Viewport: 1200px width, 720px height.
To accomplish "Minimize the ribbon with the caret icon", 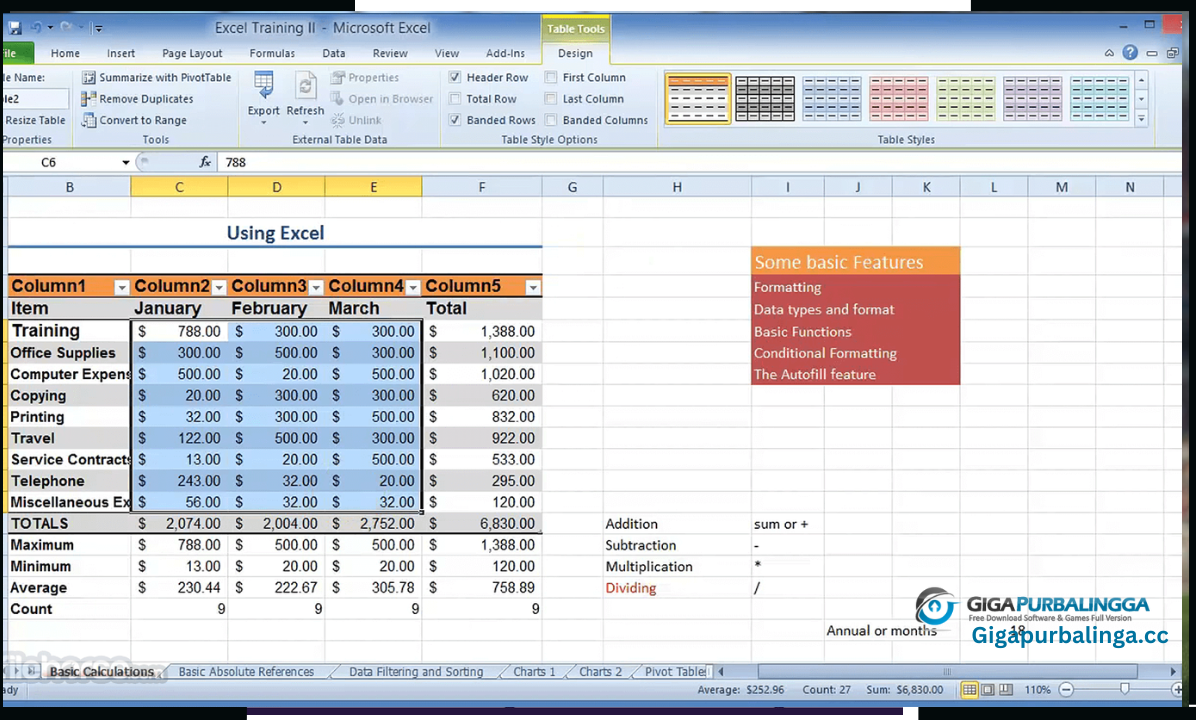I will pos(1110,53).
